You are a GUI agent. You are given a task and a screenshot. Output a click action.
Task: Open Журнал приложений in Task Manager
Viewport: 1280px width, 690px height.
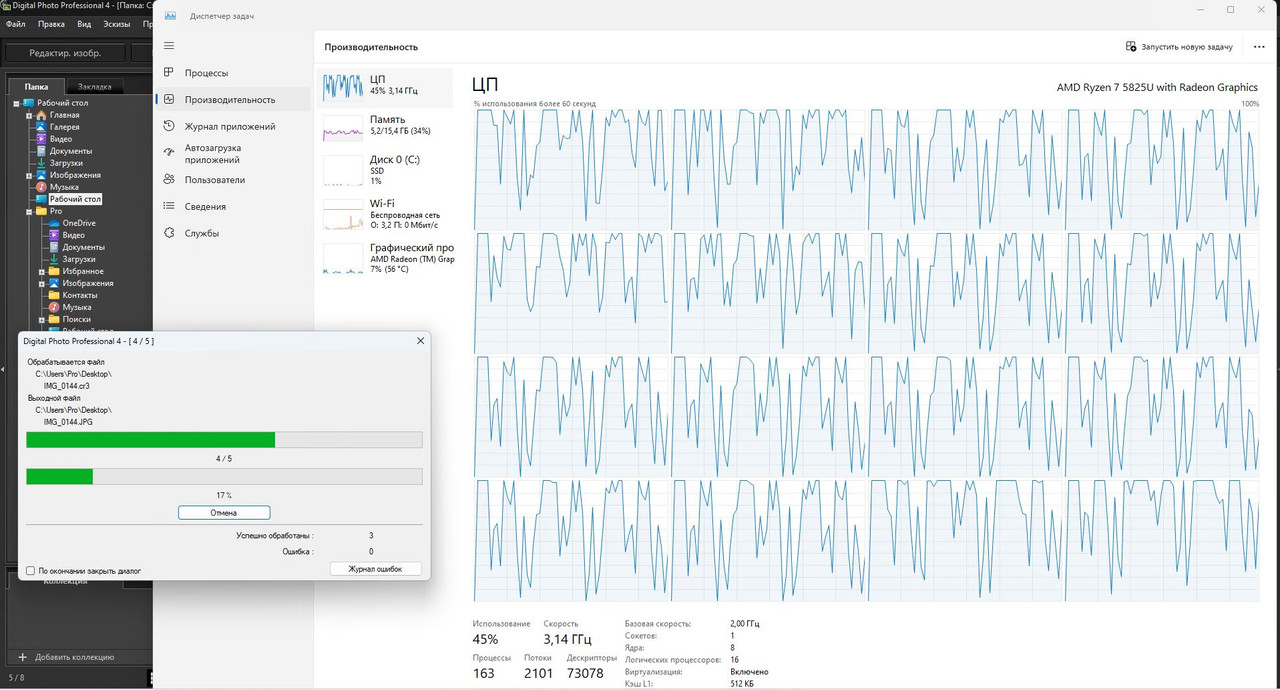234,126
